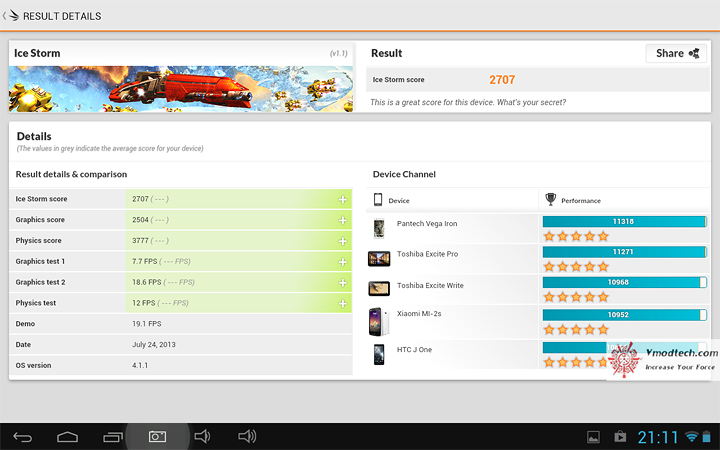The image size is (720, 450).
Task: Expand the Physics test row
Action: 343,304
